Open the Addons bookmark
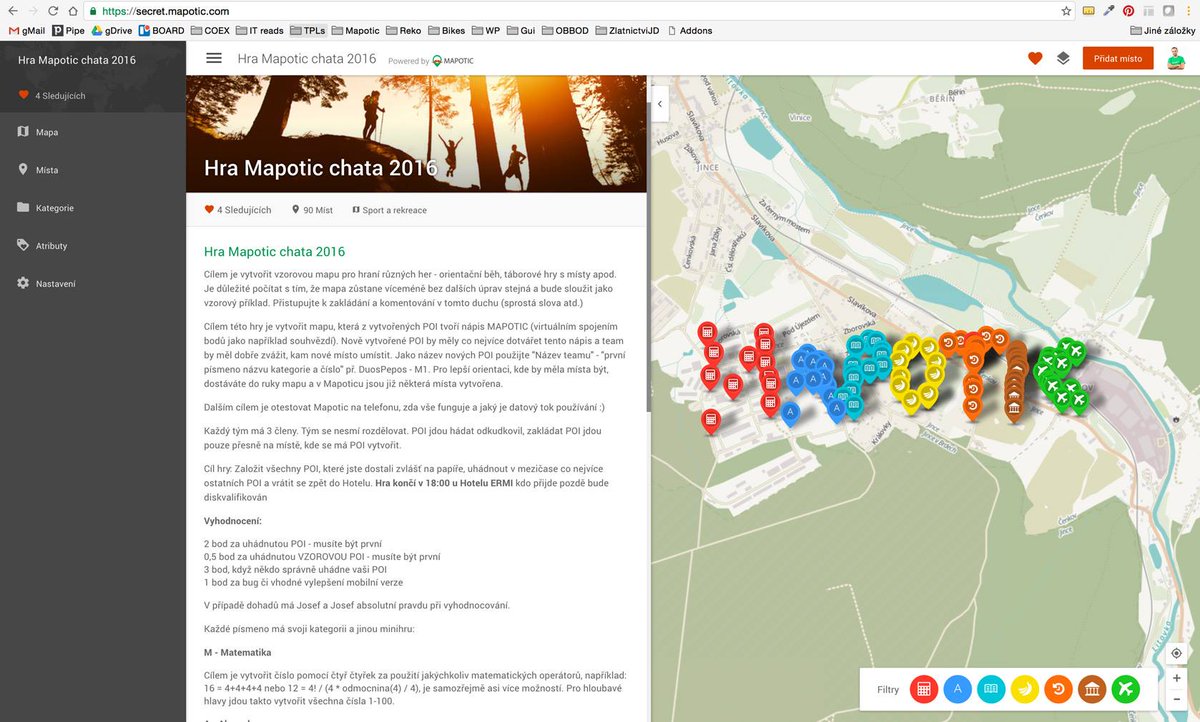 tap(689, 30)
